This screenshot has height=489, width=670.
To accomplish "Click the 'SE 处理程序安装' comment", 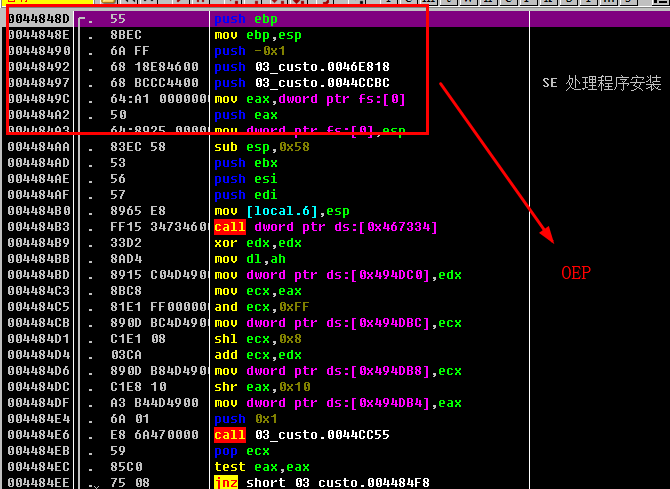I will pos(602,83).
